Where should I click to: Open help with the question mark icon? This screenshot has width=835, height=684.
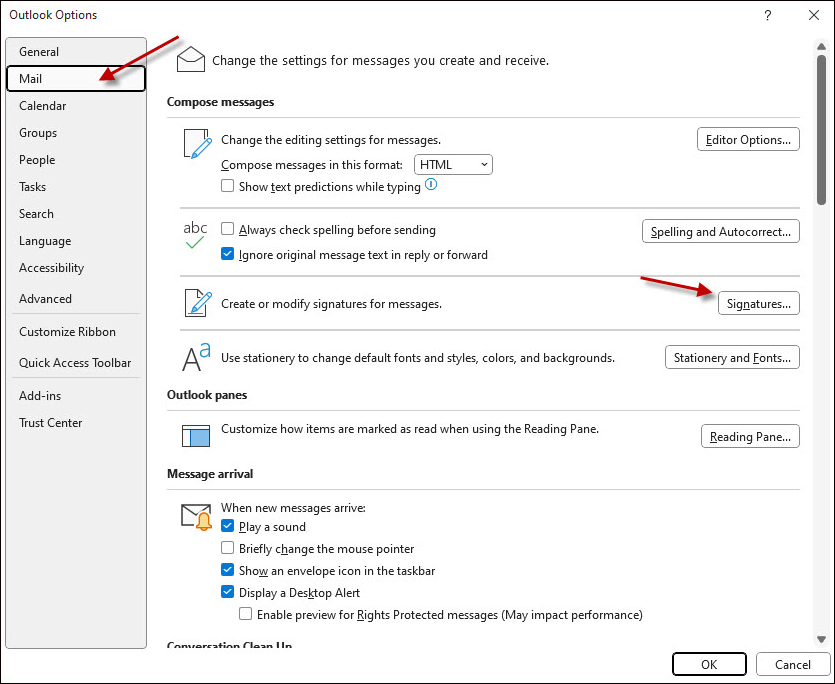pyautogui.click(x=767, y=15)
